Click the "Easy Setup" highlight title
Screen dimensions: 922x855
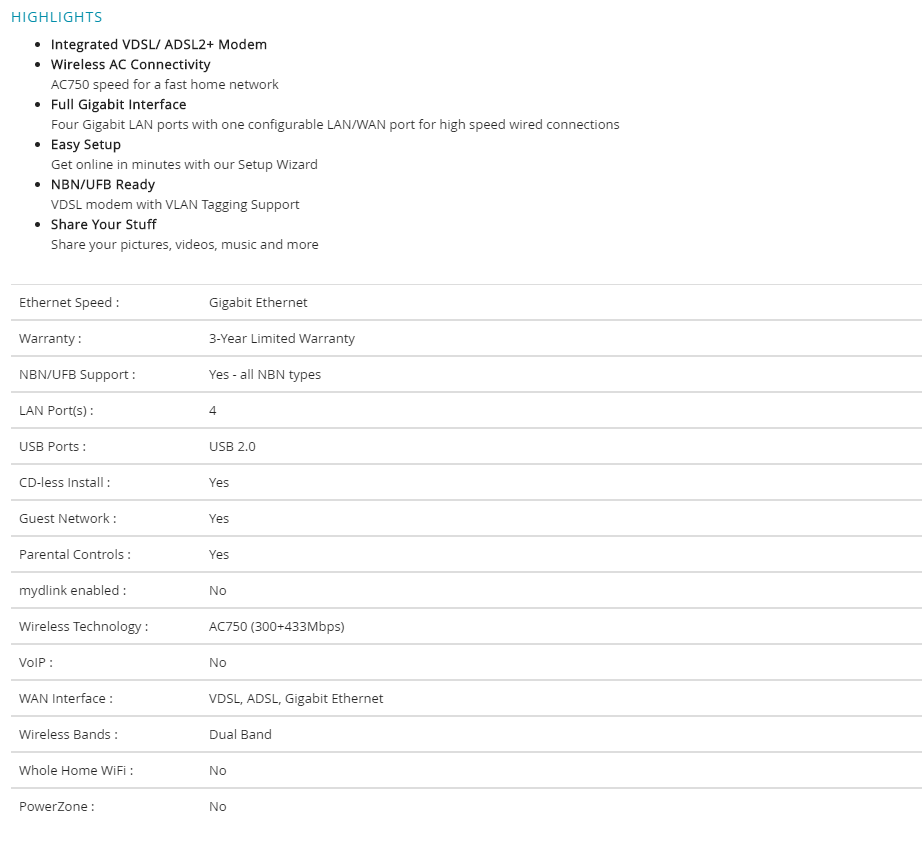click(x=86, y=144)
